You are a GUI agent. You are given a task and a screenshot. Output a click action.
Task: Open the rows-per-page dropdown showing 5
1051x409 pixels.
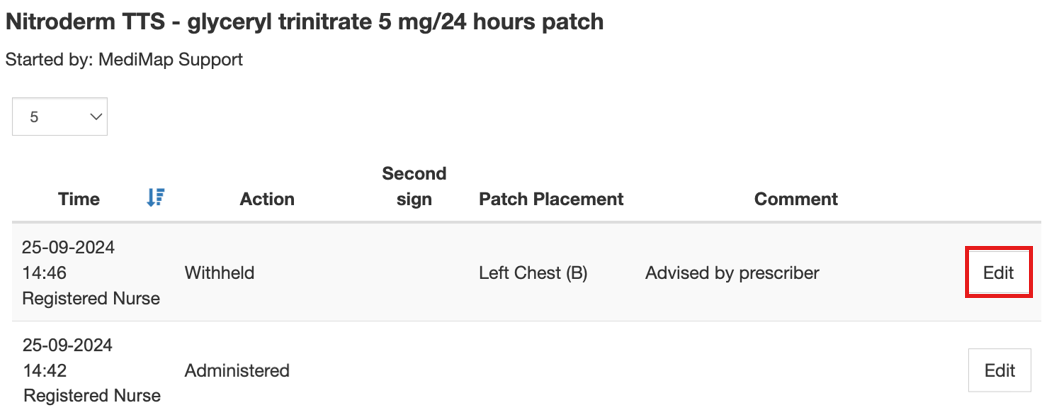click(x=60, y=117)
